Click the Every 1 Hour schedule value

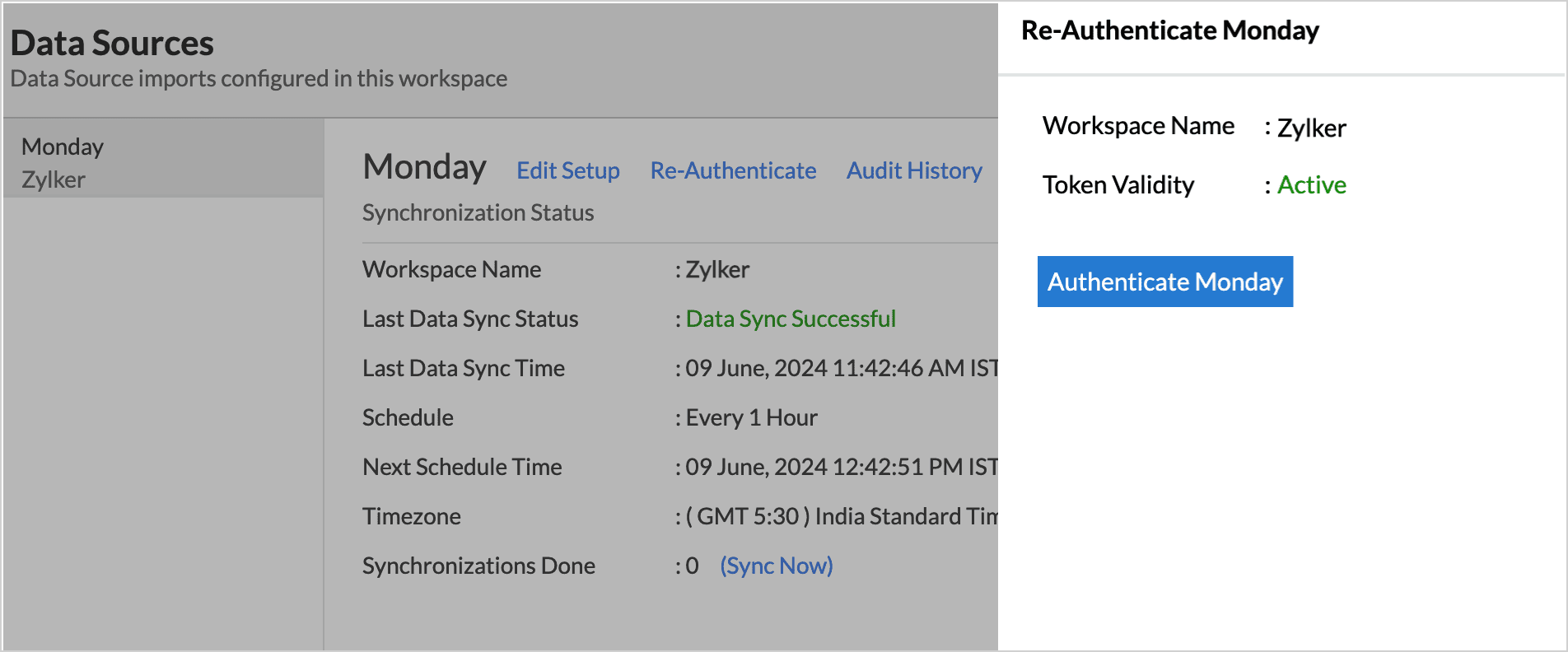[751, 417]
